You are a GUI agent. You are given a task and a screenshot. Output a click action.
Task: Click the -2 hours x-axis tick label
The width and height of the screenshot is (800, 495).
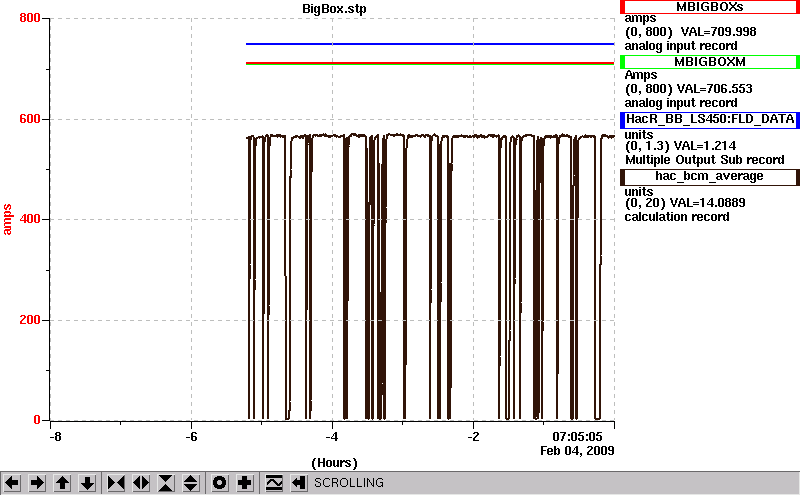(473, 437)
